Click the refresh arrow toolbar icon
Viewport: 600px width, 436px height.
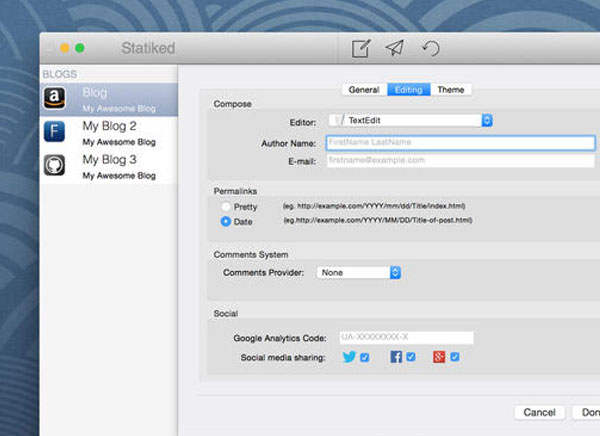coord(431,48)
